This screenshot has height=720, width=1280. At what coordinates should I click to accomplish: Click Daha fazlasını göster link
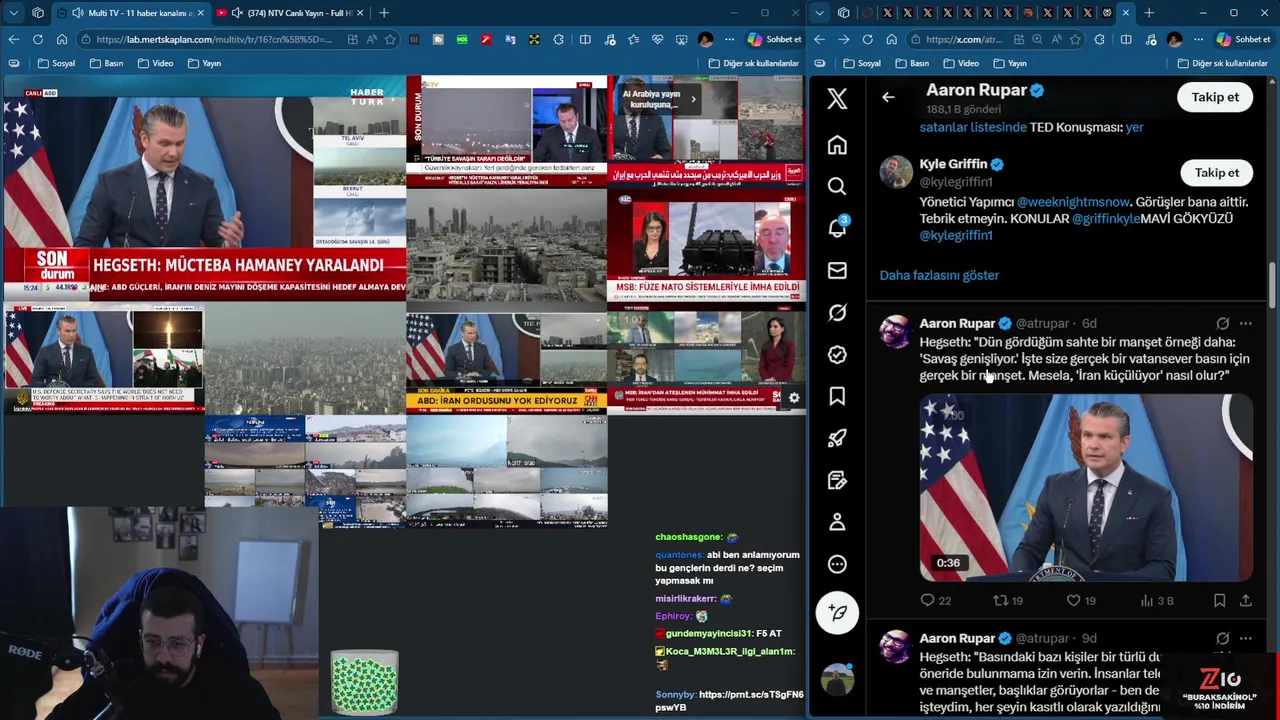[x=939, y=275]
